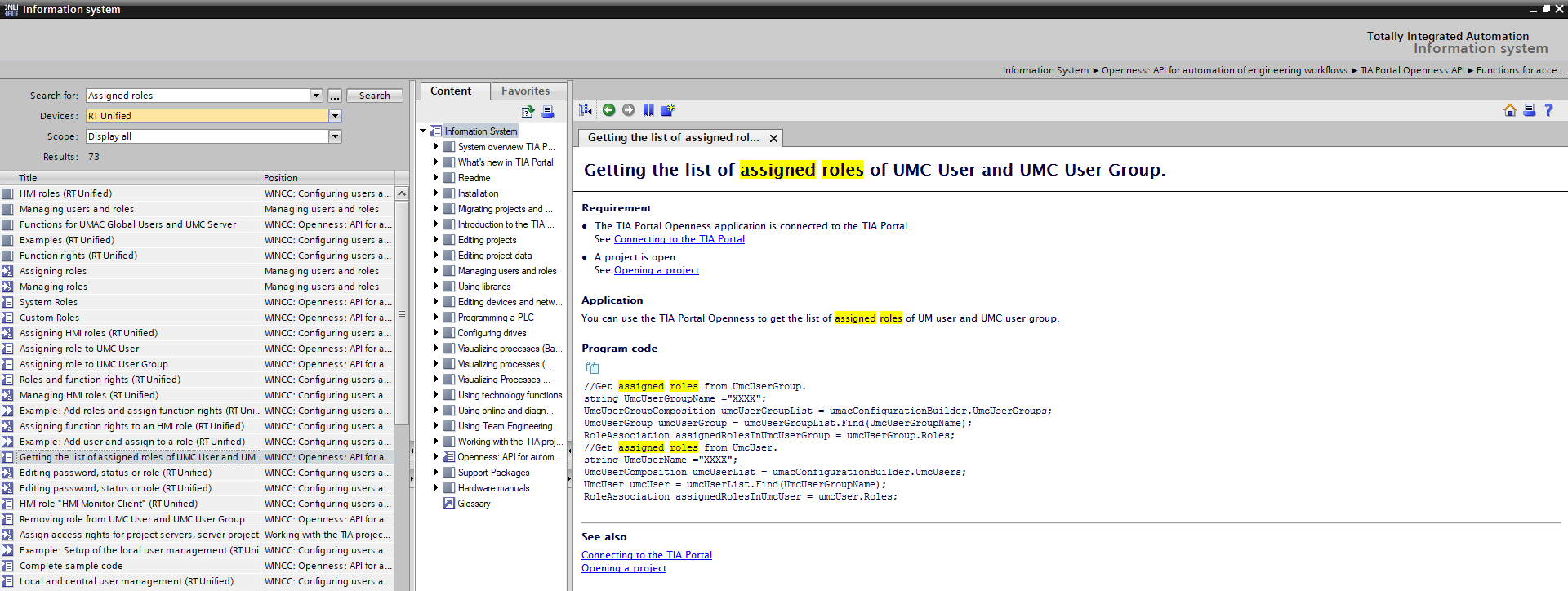The image size is (1568, 591).
Task: Click the gray Forward navigation arrow
Action: 628,110
